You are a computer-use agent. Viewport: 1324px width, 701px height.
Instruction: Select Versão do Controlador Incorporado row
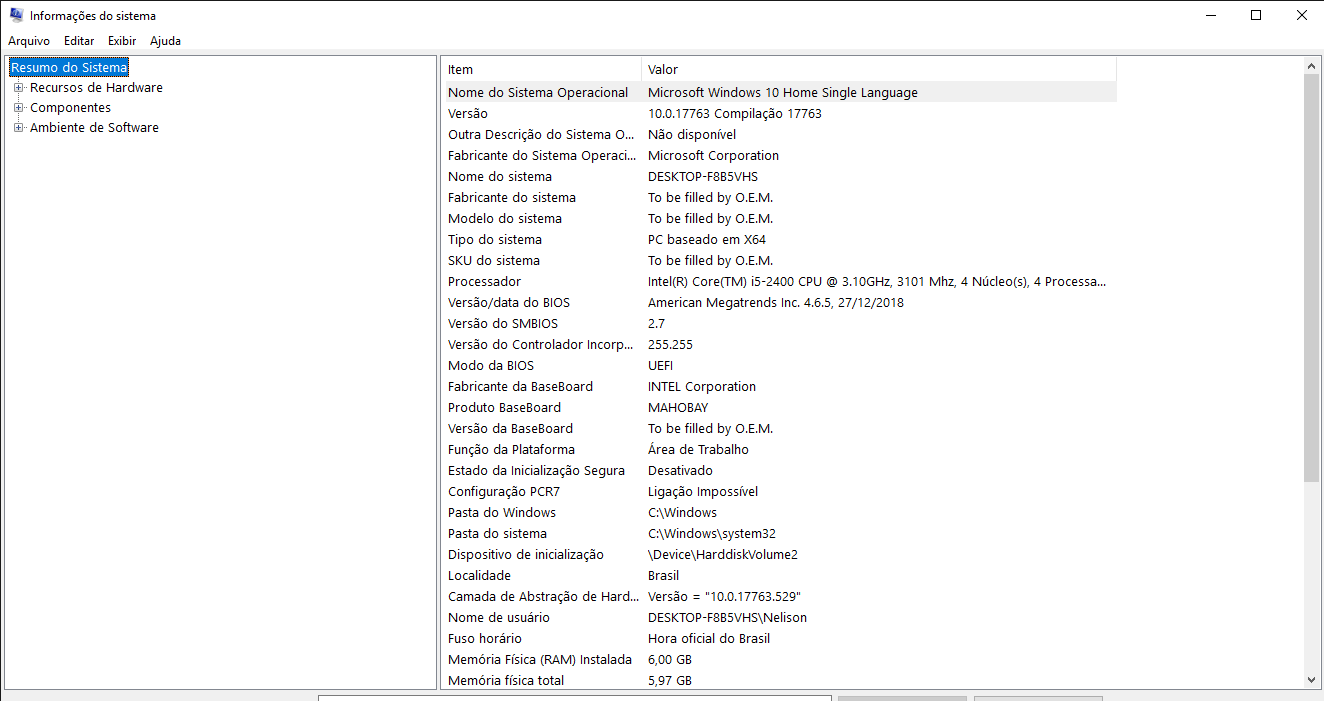pos(779,344)
